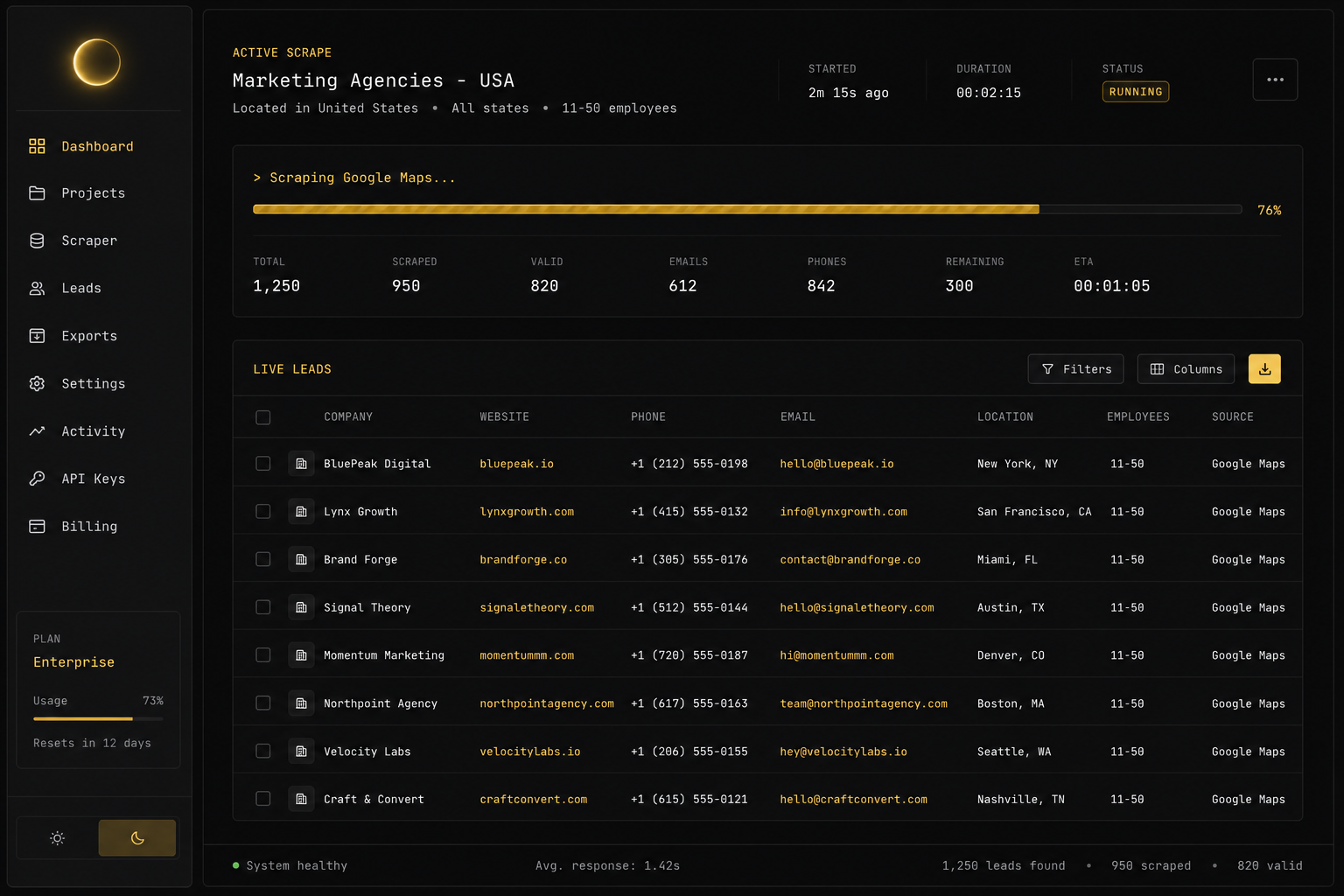The height and width of the screenshot is (896, 1344).
Task: Click the green System healthy indicator dot
Action: click(236, 865)
